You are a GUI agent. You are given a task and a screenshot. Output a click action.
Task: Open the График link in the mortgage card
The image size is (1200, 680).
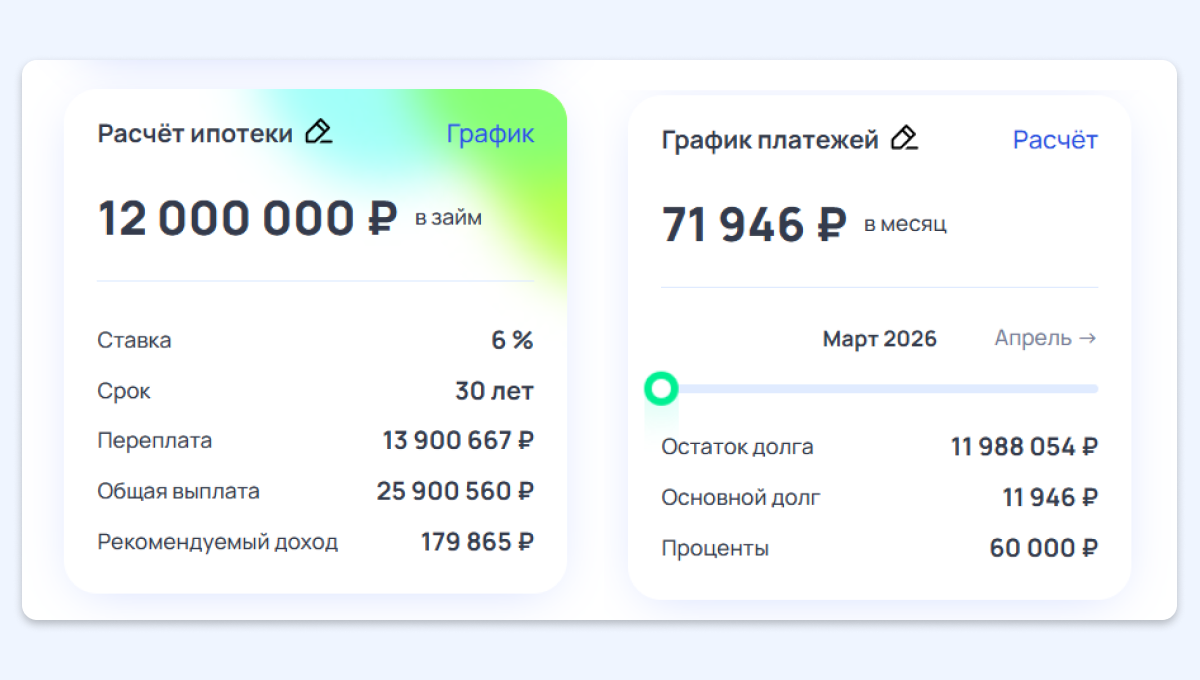[490, 133]
